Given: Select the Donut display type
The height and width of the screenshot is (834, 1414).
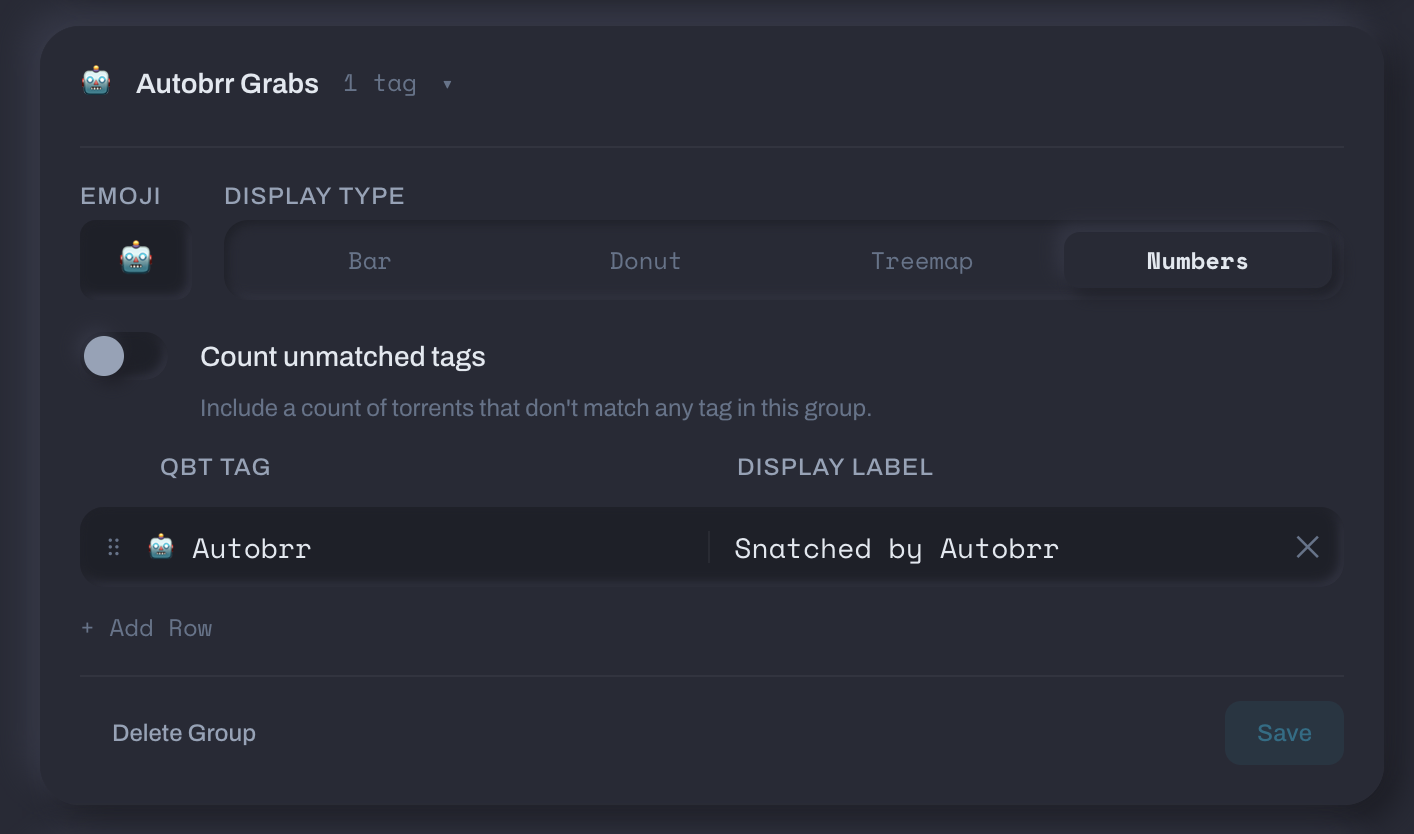Looking at the screenshot, I should (645, 261).
